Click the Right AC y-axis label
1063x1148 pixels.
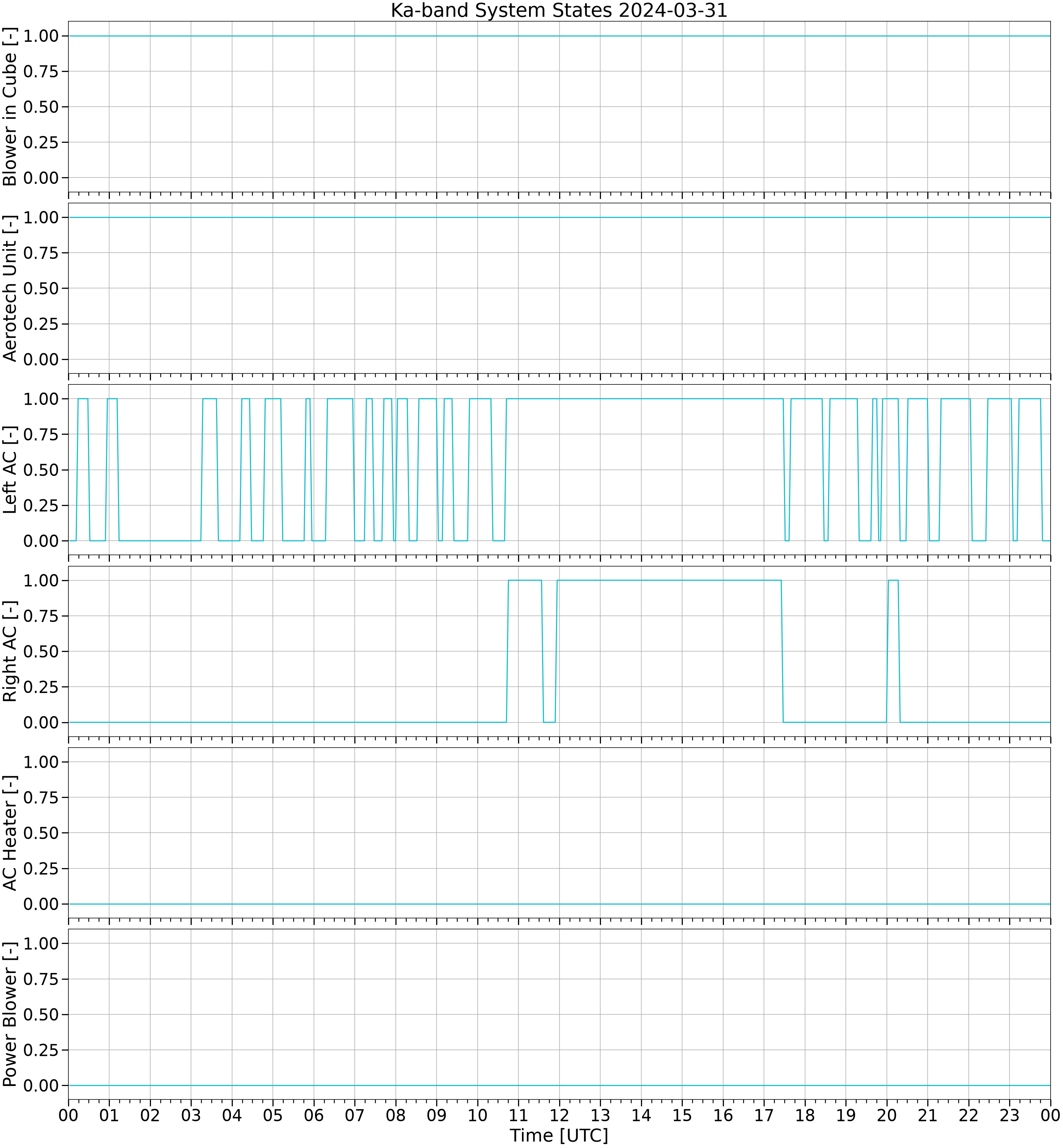coord(10,651)
